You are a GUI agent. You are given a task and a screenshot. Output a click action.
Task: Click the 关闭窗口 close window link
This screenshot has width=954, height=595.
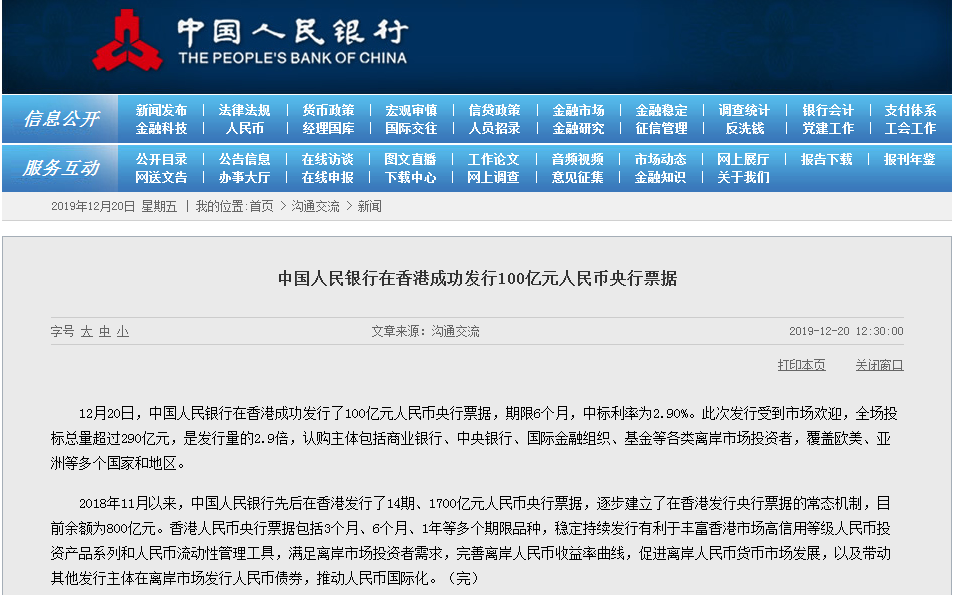coord(879,365)
